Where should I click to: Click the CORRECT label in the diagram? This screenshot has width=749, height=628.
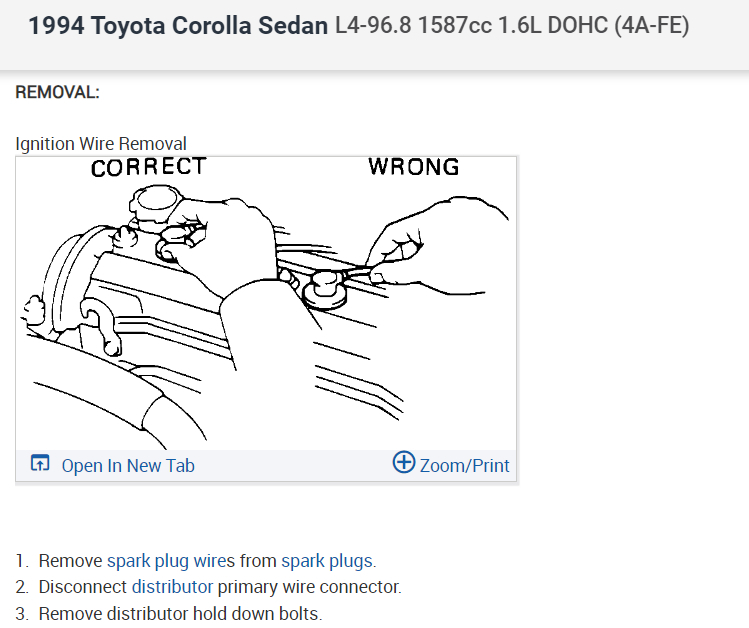coord(148,167)
